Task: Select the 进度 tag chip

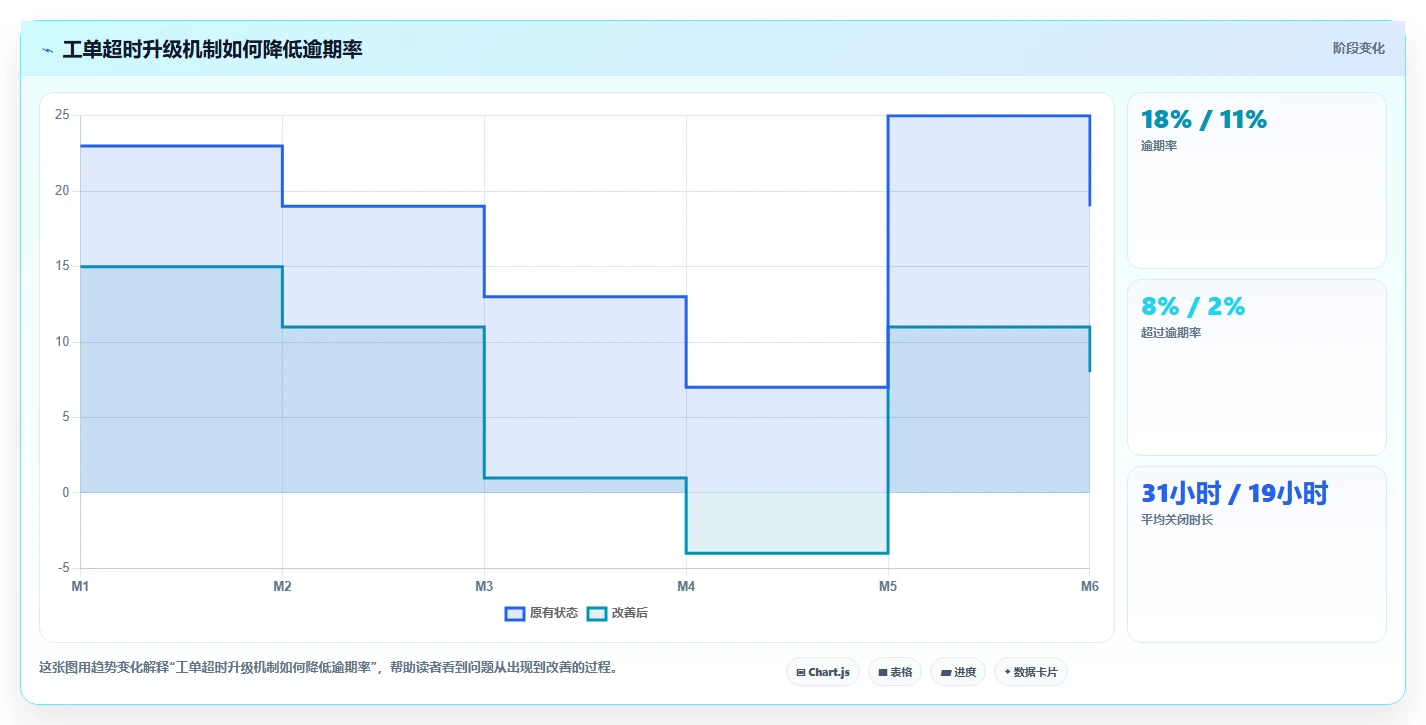Action: point(958,672)
